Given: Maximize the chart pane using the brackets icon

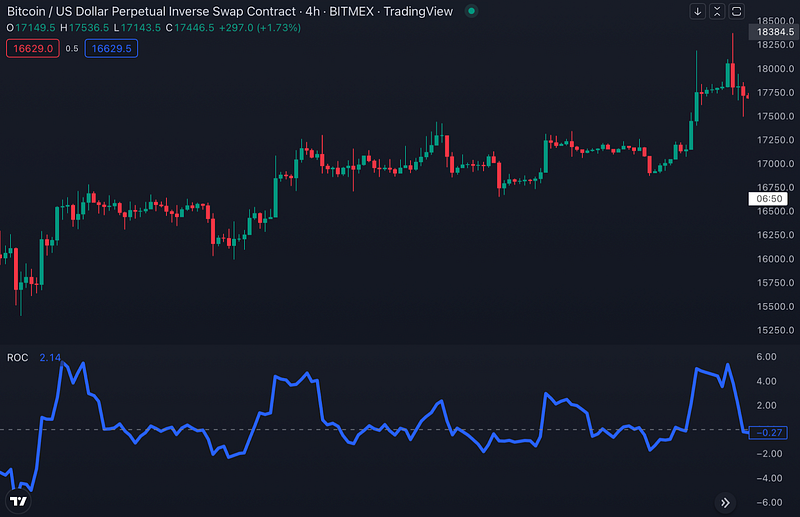Looking at the screenshot, I should pos(736,11).
